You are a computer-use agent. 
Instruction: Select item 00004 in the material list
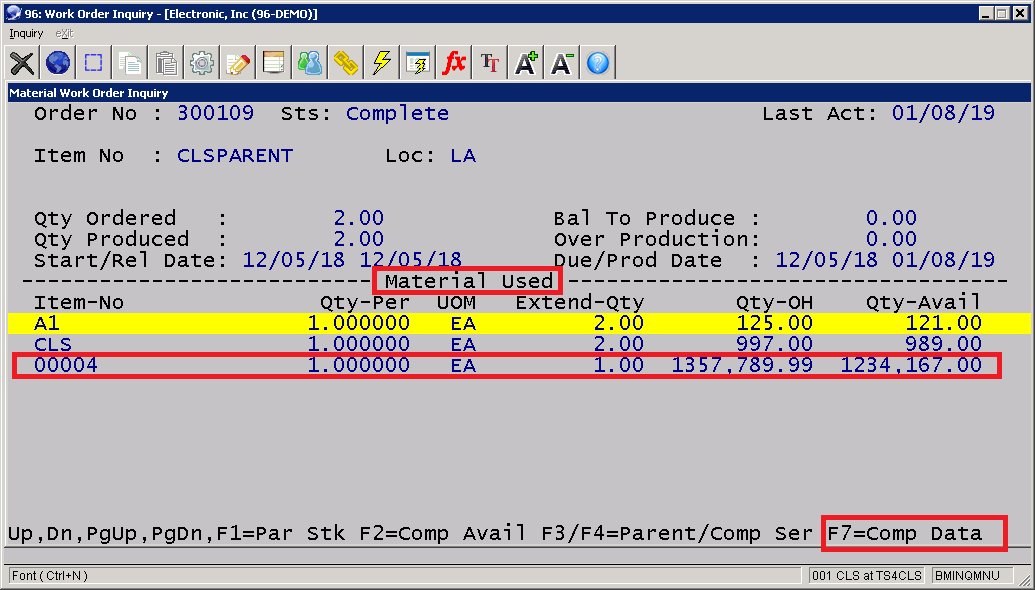pyautogui.click(x=66, y=365)
